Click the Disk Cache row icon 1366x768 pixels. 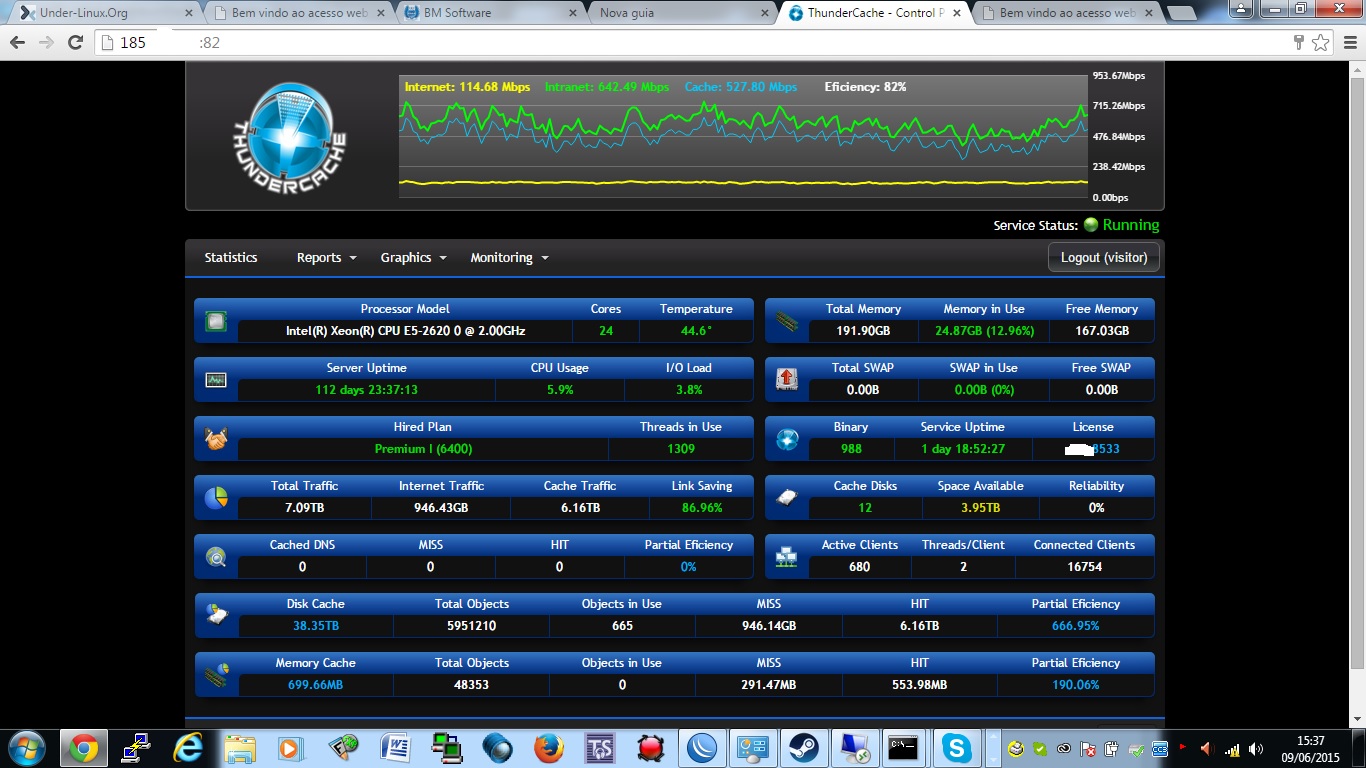[x=216, y=615]
